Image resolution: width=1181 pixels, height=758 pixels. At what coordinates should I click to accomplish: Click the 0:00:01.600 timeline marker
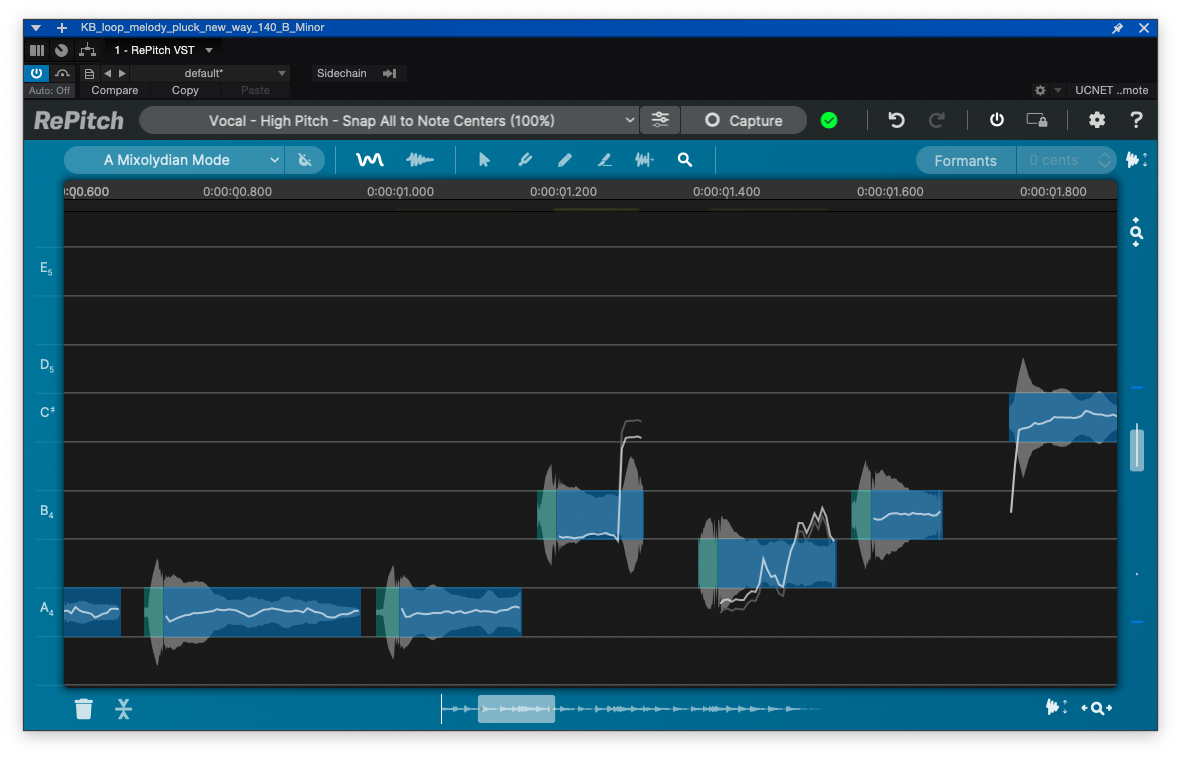pos(890,191)
